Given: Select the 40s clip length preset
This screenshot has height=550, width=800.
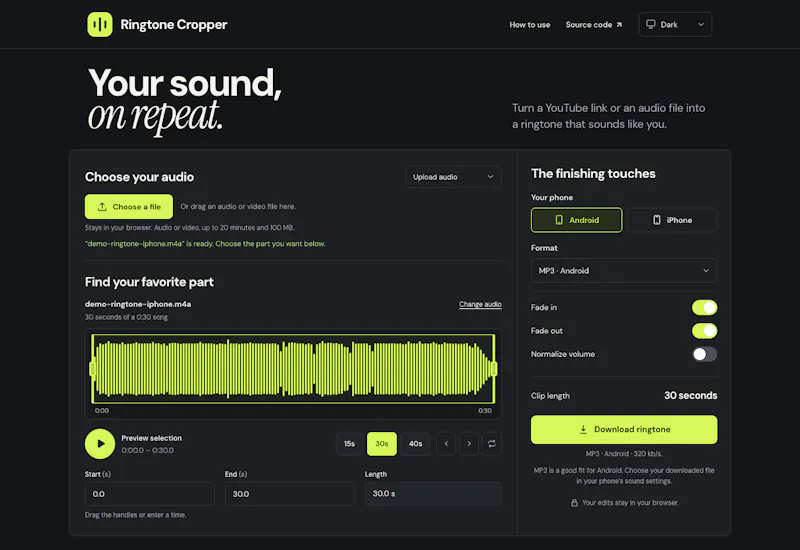Looking at the screenshot, I should coord(415,444).
